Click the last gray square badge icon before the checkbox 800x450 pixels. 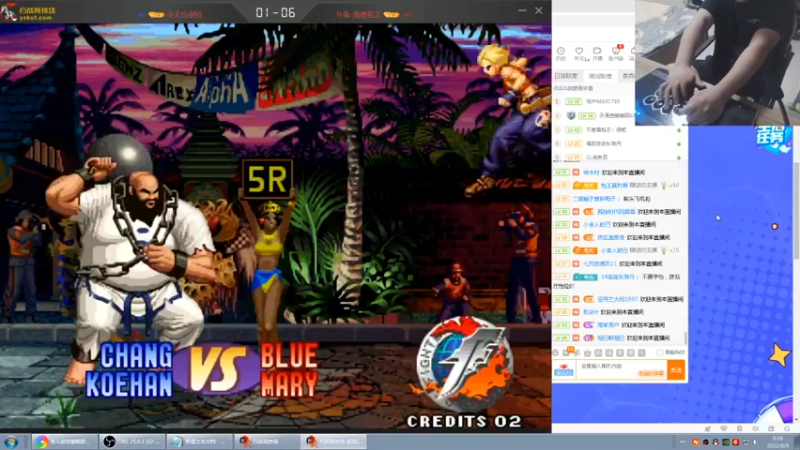pos(642,353)
